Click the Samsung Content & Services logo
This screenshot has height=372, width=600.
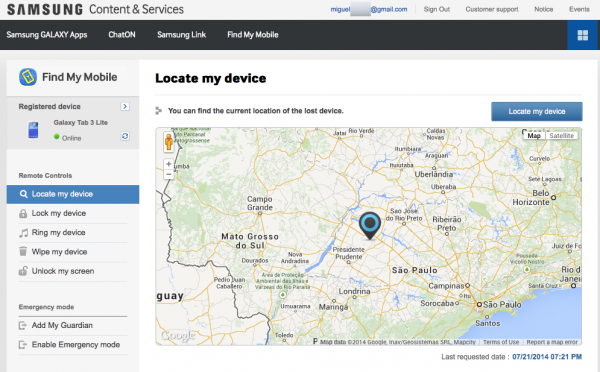tap(95, 9)
